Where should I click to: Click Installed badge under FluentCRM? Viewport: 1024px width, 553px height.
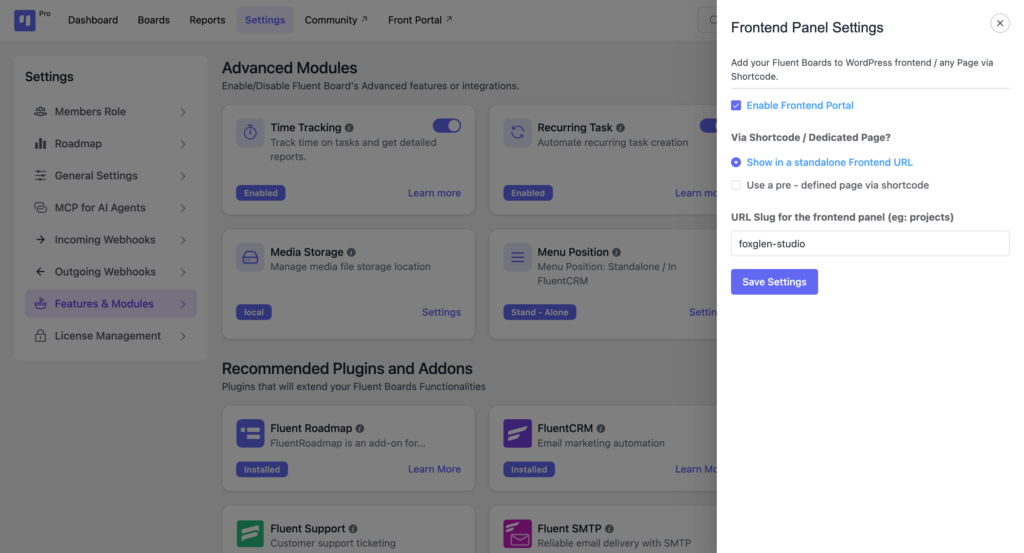click(x=529, y=469)
